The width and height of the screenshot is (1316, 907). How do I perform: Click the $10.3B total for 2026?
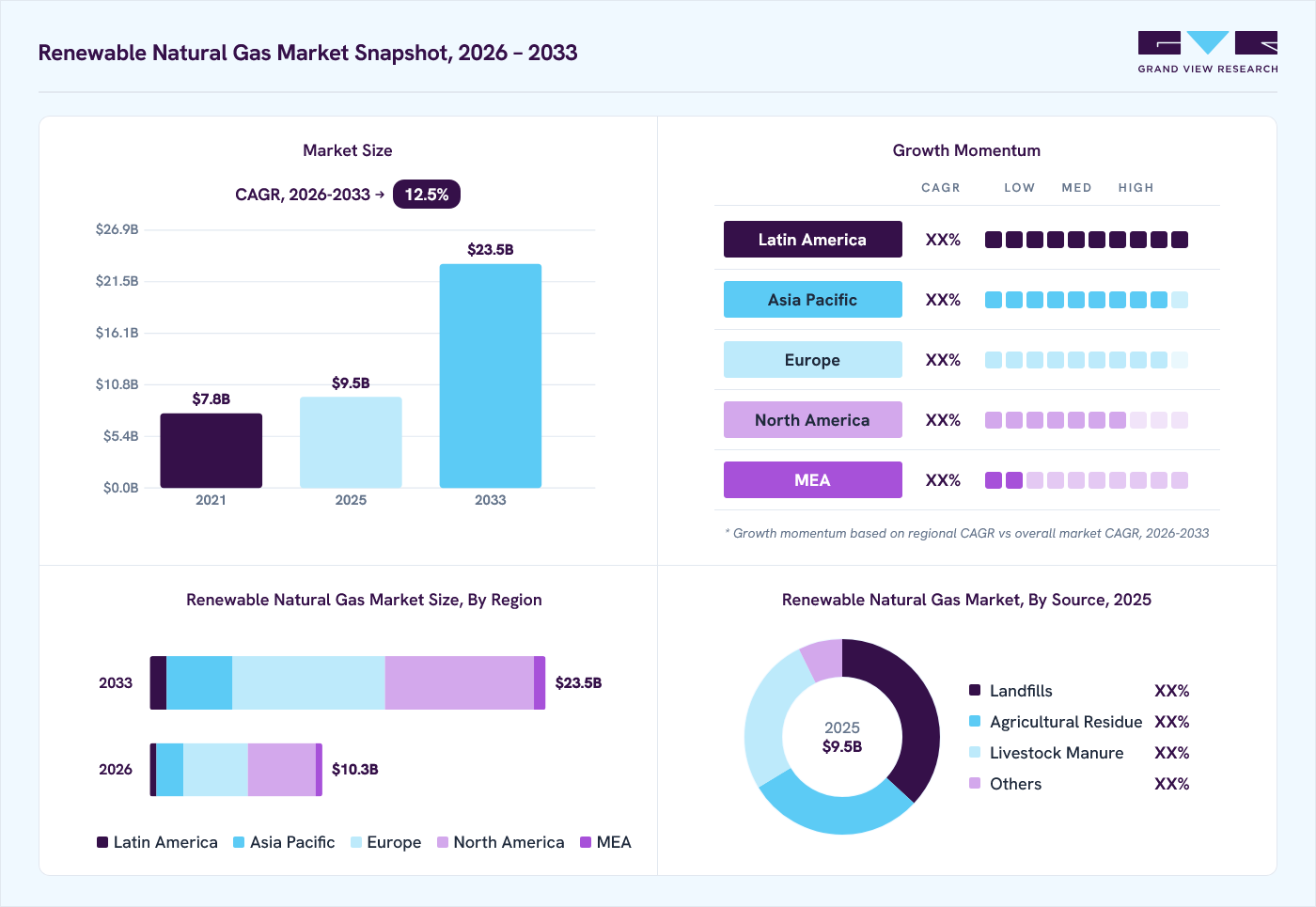[355, 769]
